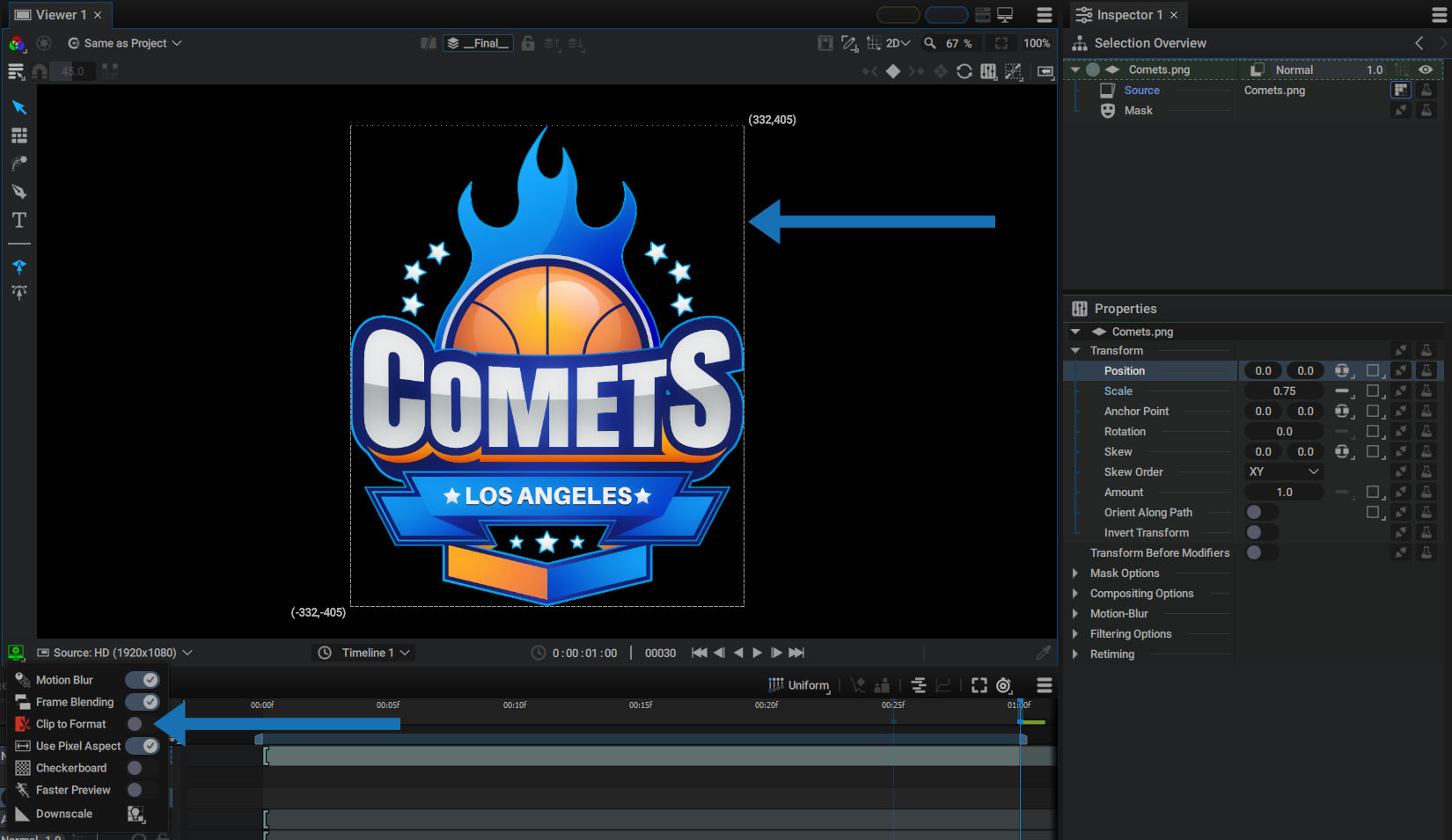Click the Rotation value field
Screen dimensions: 1452x840
click(x=1284, y=431)
